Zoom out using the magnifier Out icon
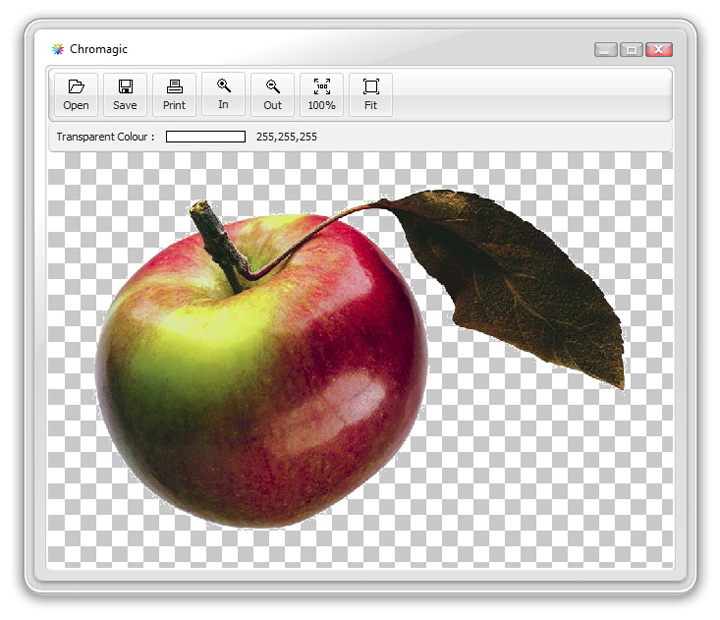 pyautogui.click(x=273, y=87)
